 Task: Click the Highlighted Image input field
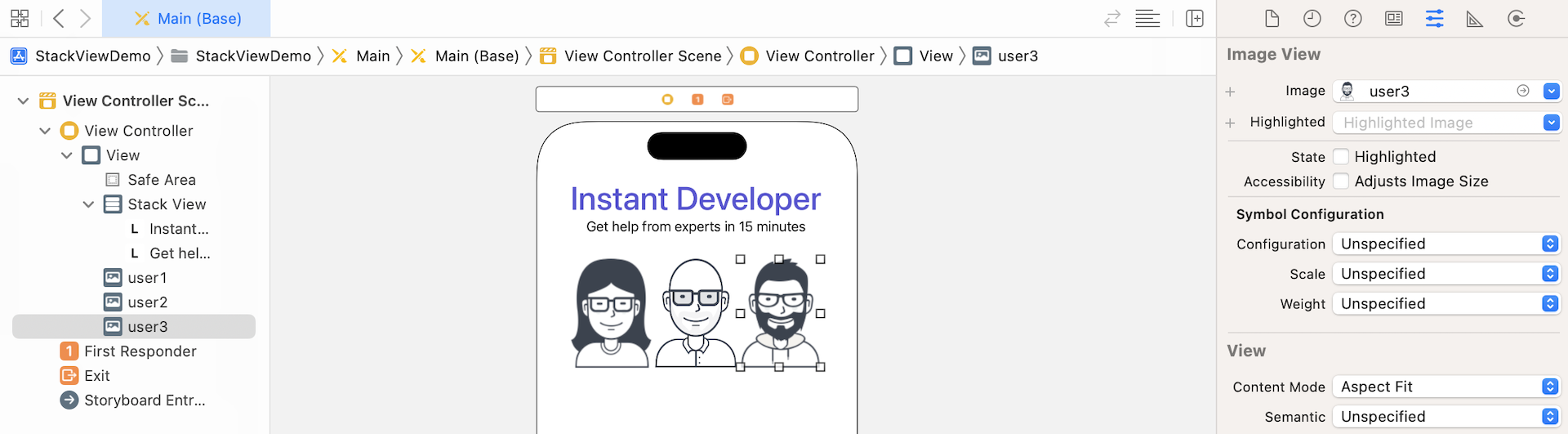[x=1437, y=123]
